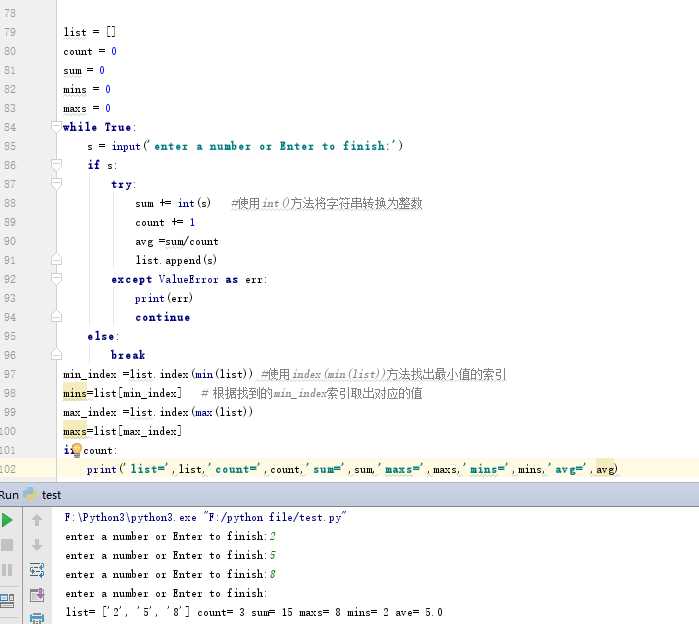Click the 'continue' keyword
This screenshot has width=699, height=624.
tap(163, 317)
